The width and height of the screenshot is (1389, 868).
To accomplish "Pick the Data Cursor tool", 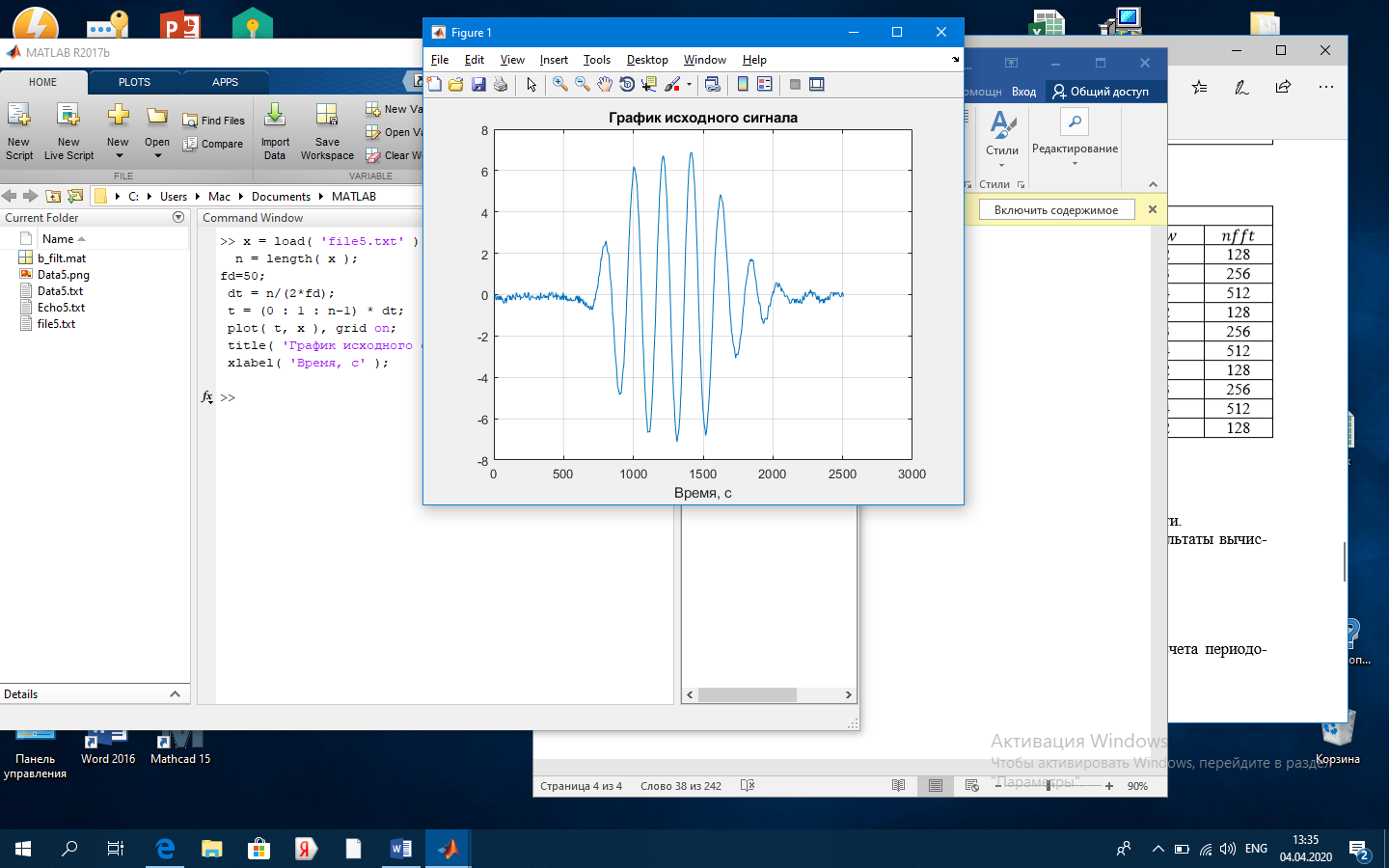I will (648, 85).
